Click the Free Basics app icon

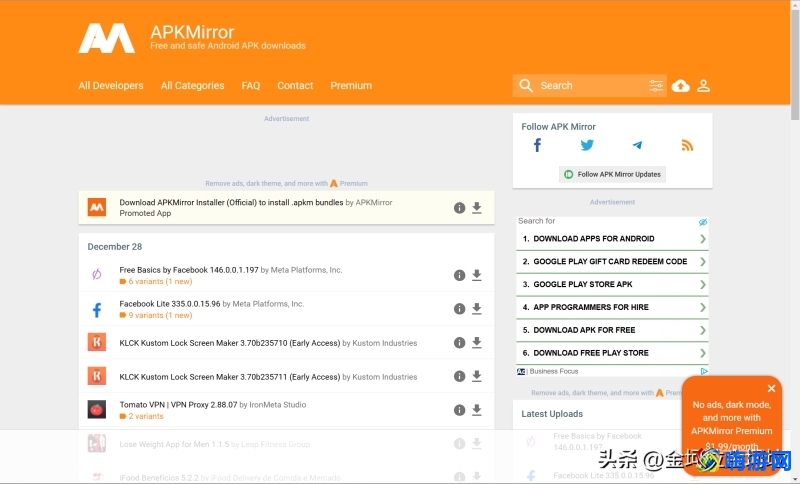[x=96, y=275]
